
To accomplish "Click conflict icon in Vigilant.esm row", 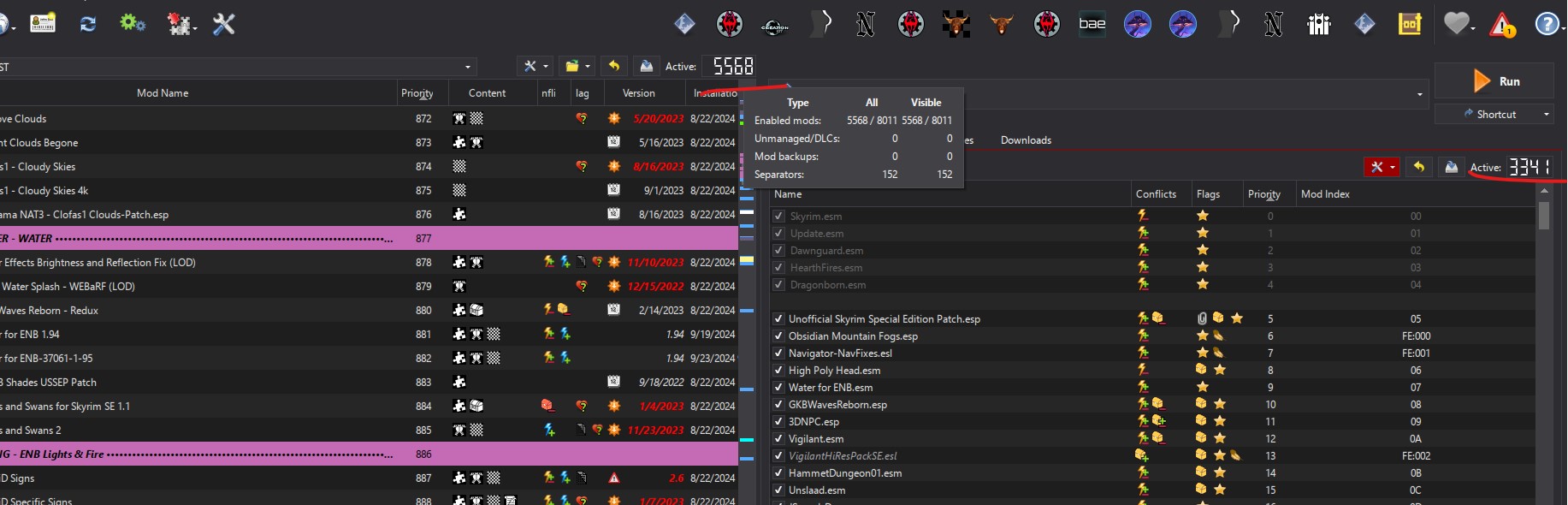I will 1150,438.
